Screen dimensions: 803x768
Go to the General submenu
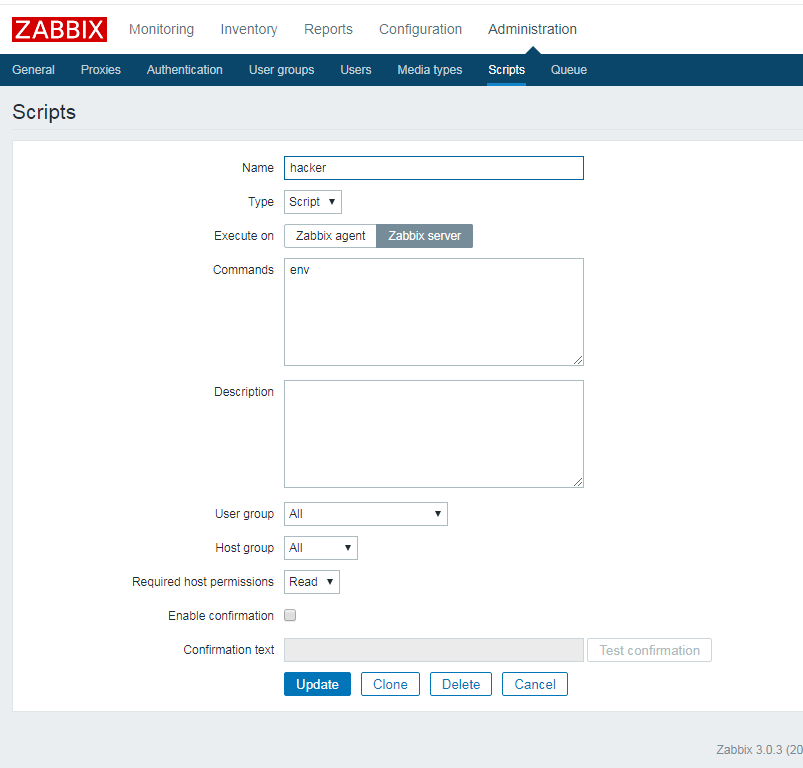tap(33, 70)
